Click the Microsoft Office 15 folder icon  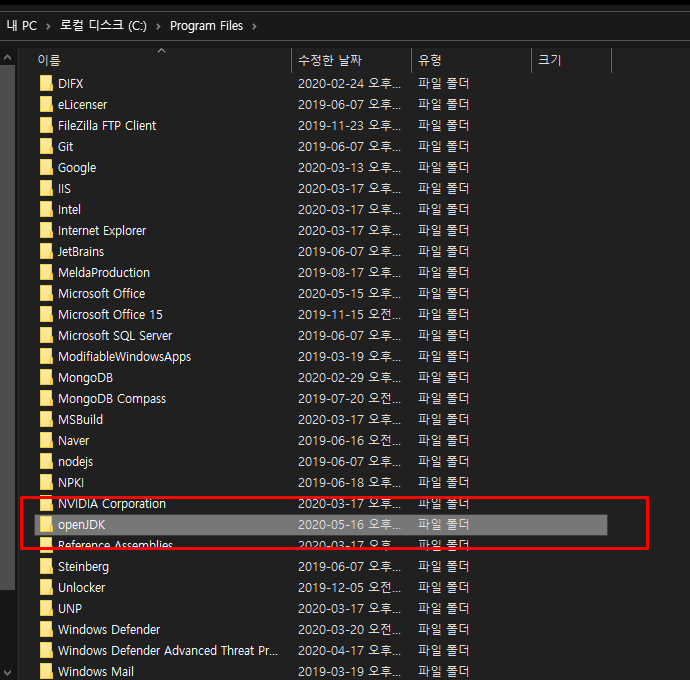point(46,314)
